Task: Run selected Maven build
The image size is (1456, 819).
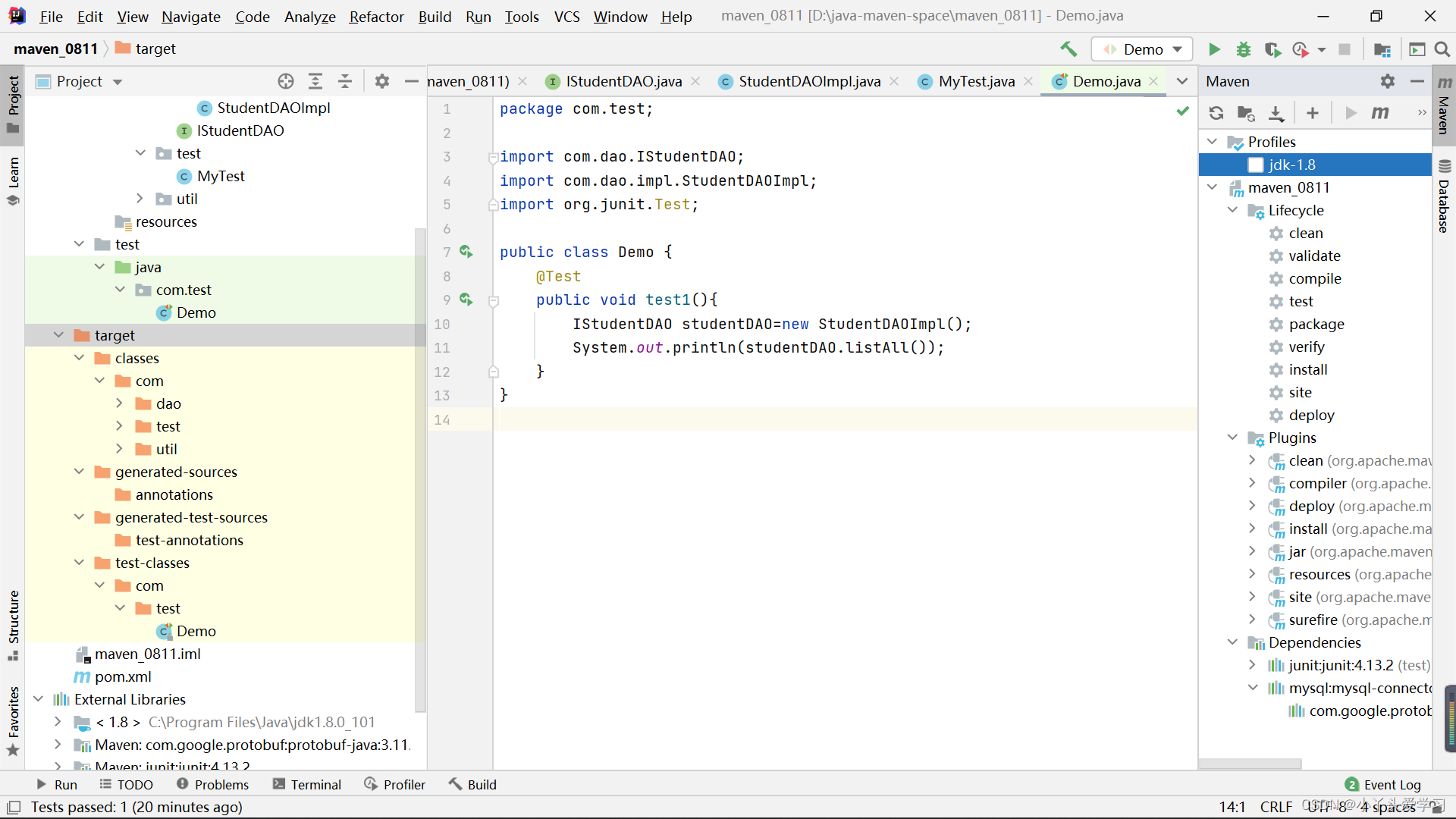Action: (x=1351, y=113)
